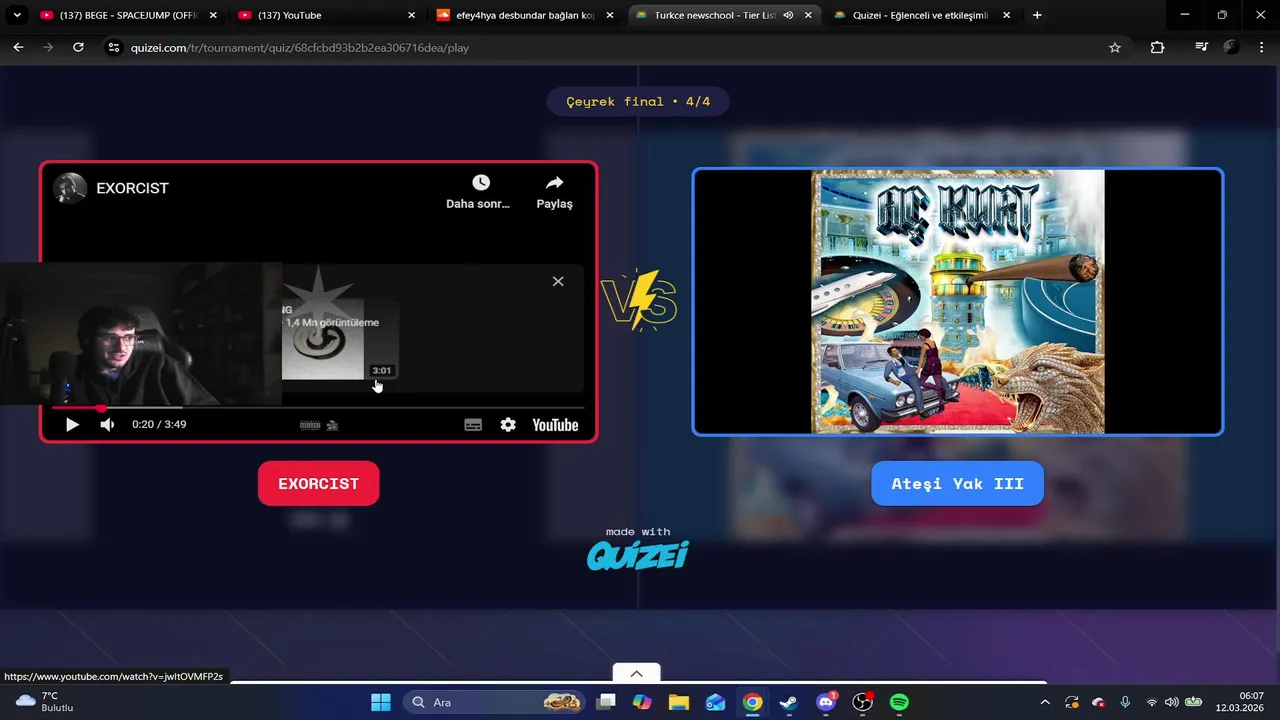Open the Chrome extensions menu

pyautogui.click(x=1157, y=47)
